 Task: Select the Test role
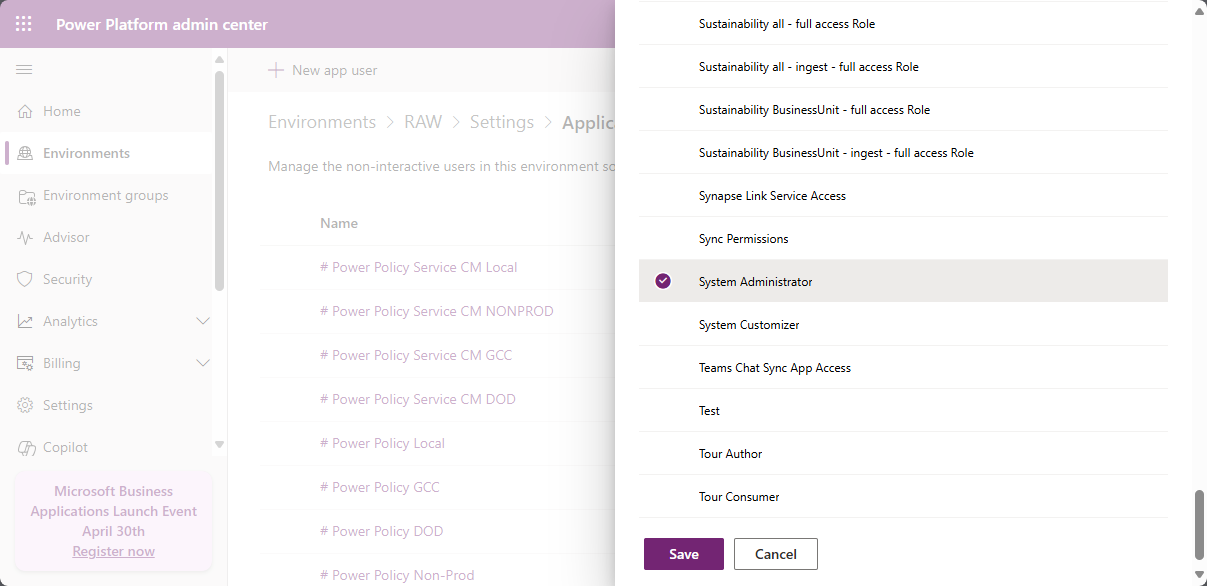point(903,410)
